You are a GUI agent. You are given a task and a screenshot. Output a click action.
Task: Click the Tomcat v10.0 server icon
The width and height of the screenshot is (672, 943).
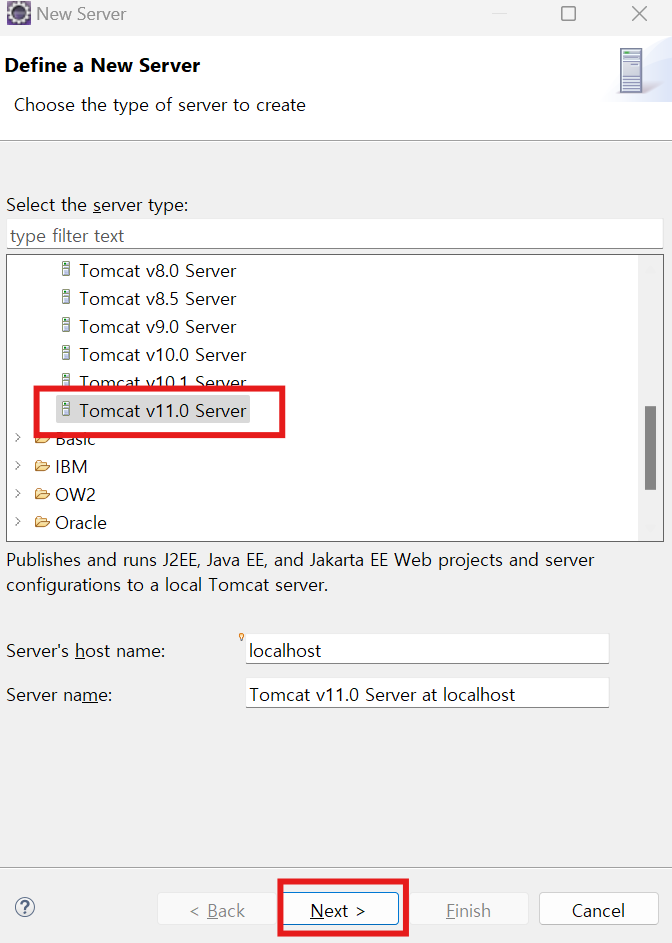coord(66,353)
